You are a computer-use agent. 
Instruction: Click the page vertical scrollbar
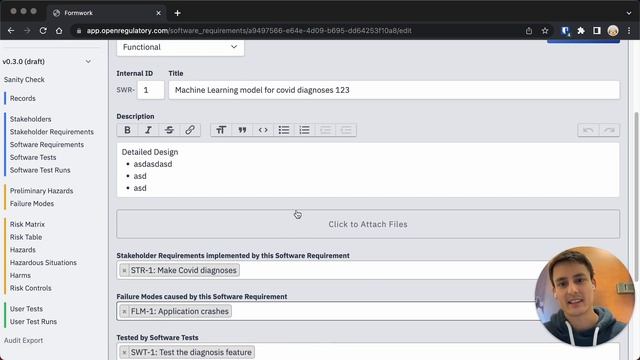click(636, 196)
